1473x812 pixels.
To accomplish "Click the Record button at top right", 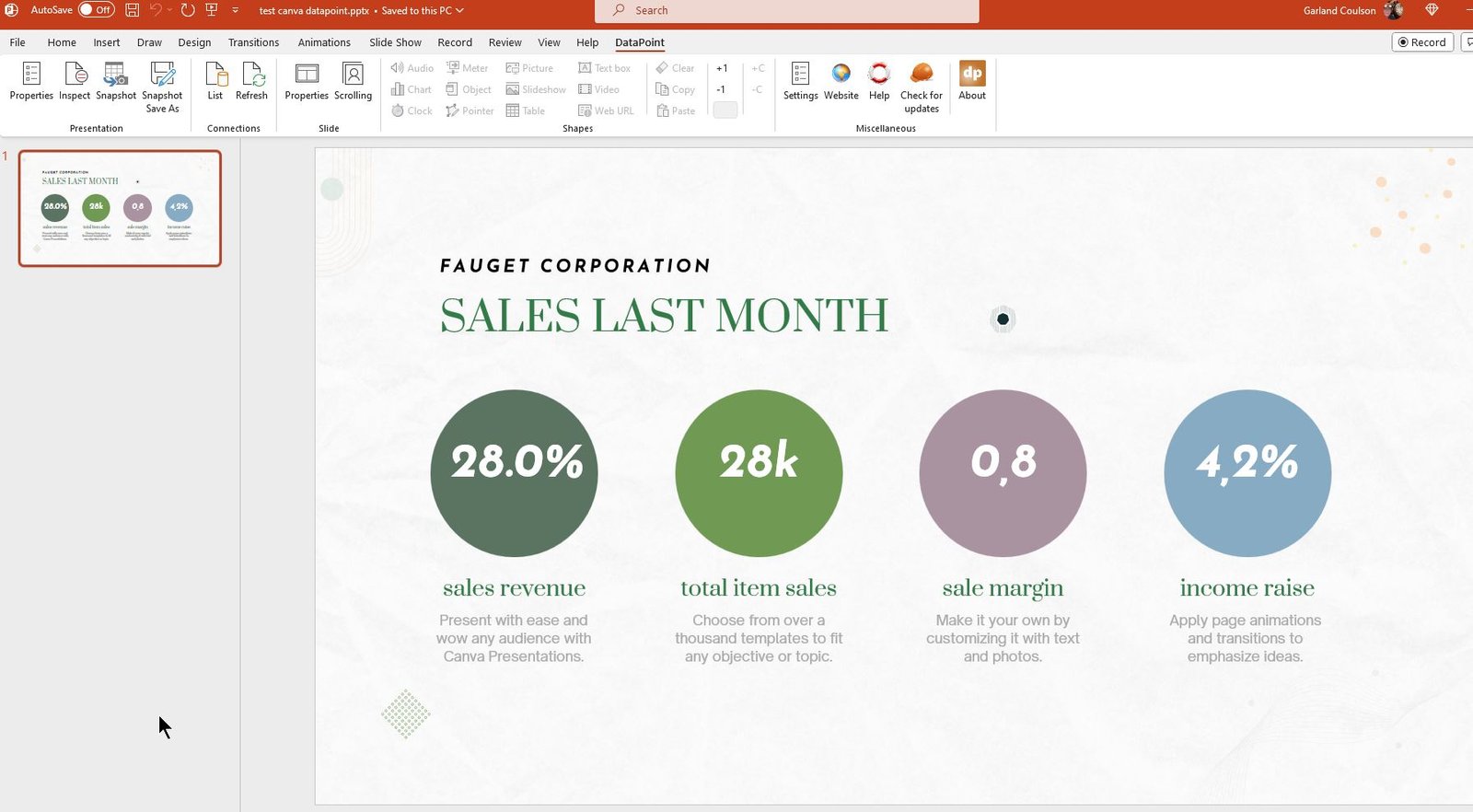I will tap(1422, 42).
